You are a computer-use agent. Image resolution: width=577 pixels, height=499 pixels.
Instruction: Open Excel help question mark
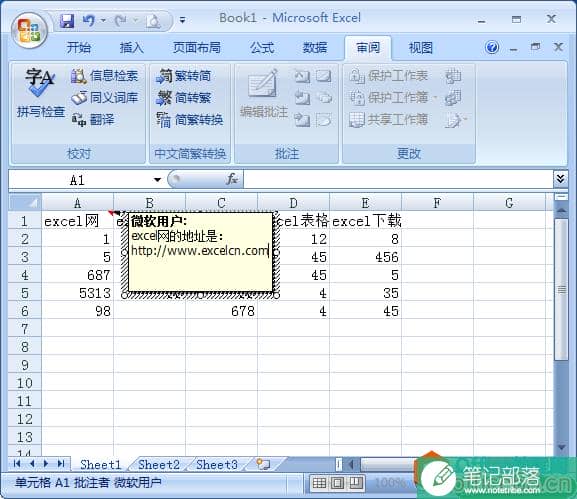[492, 47]
